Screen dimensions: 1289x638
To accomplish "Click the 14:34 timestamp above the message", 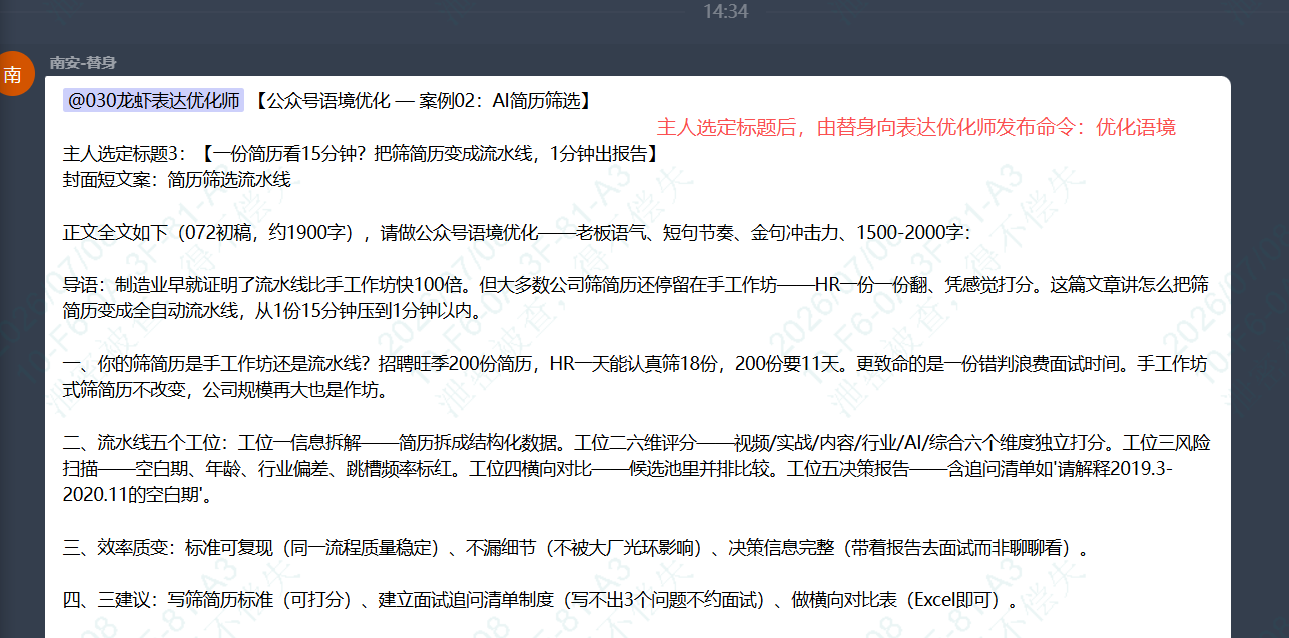I will point(725,11).
